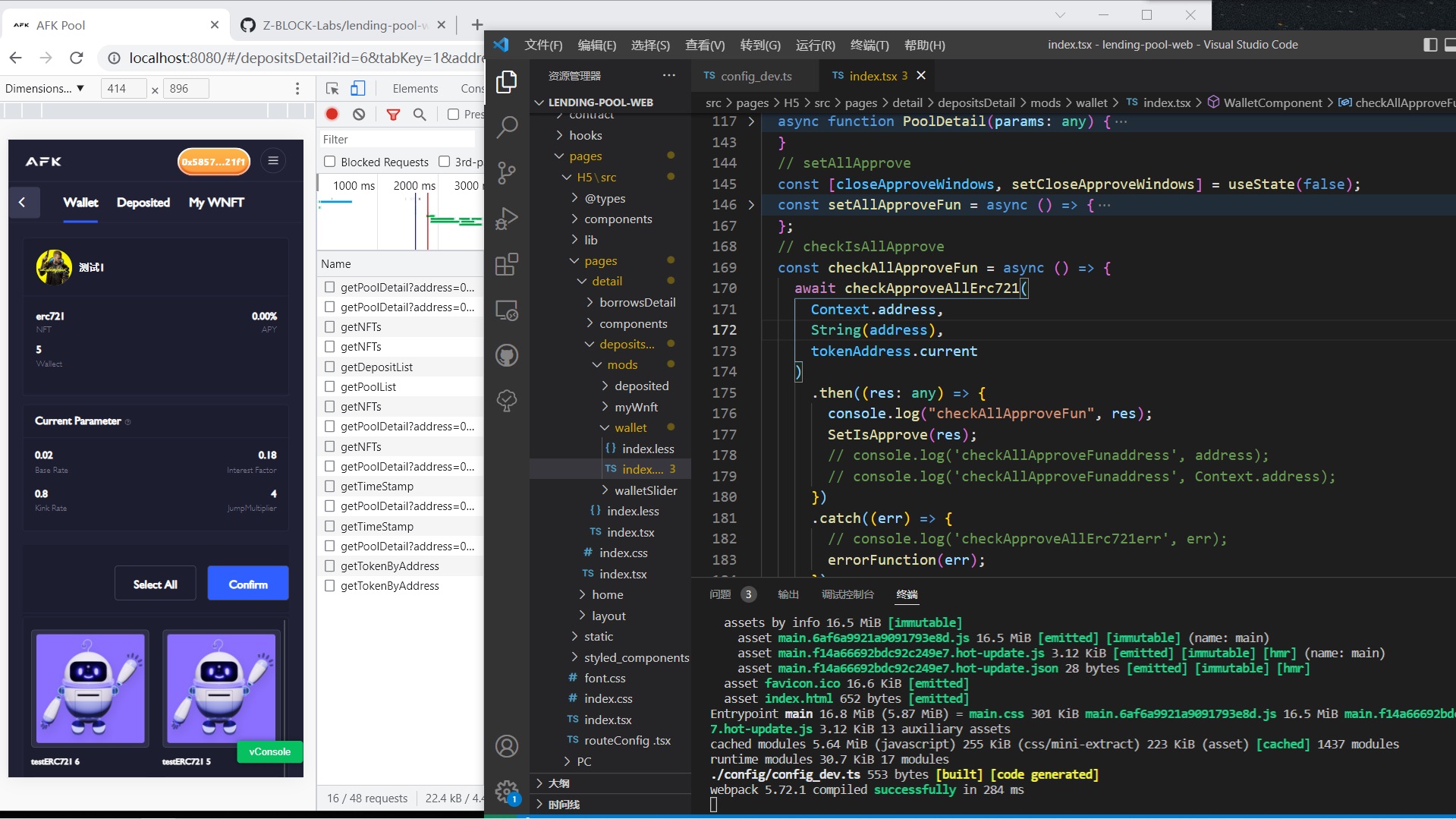
Task: Open network search magnifier icon
Action: [420, 115]
